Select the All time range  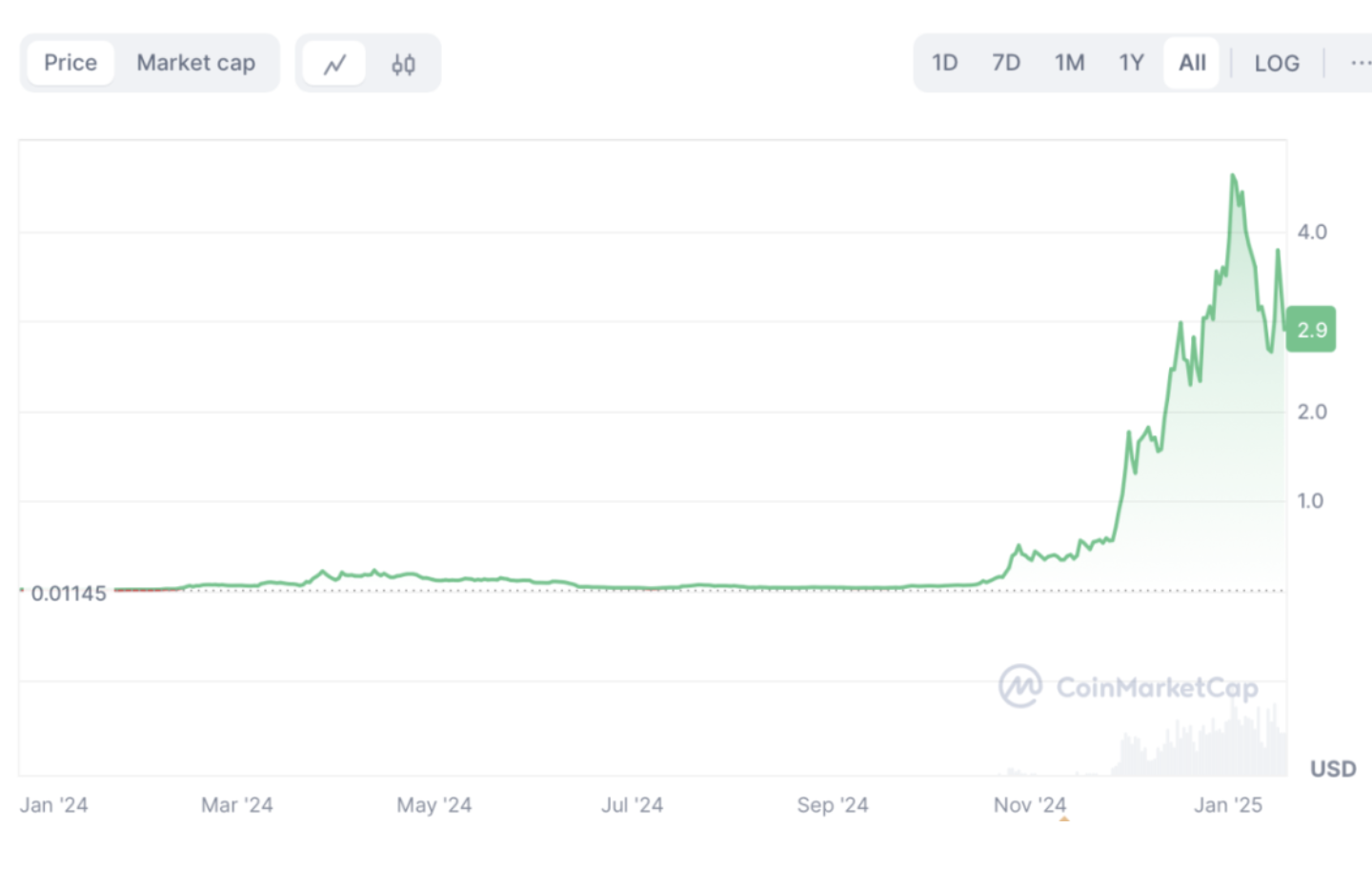tap(1192, 63)
